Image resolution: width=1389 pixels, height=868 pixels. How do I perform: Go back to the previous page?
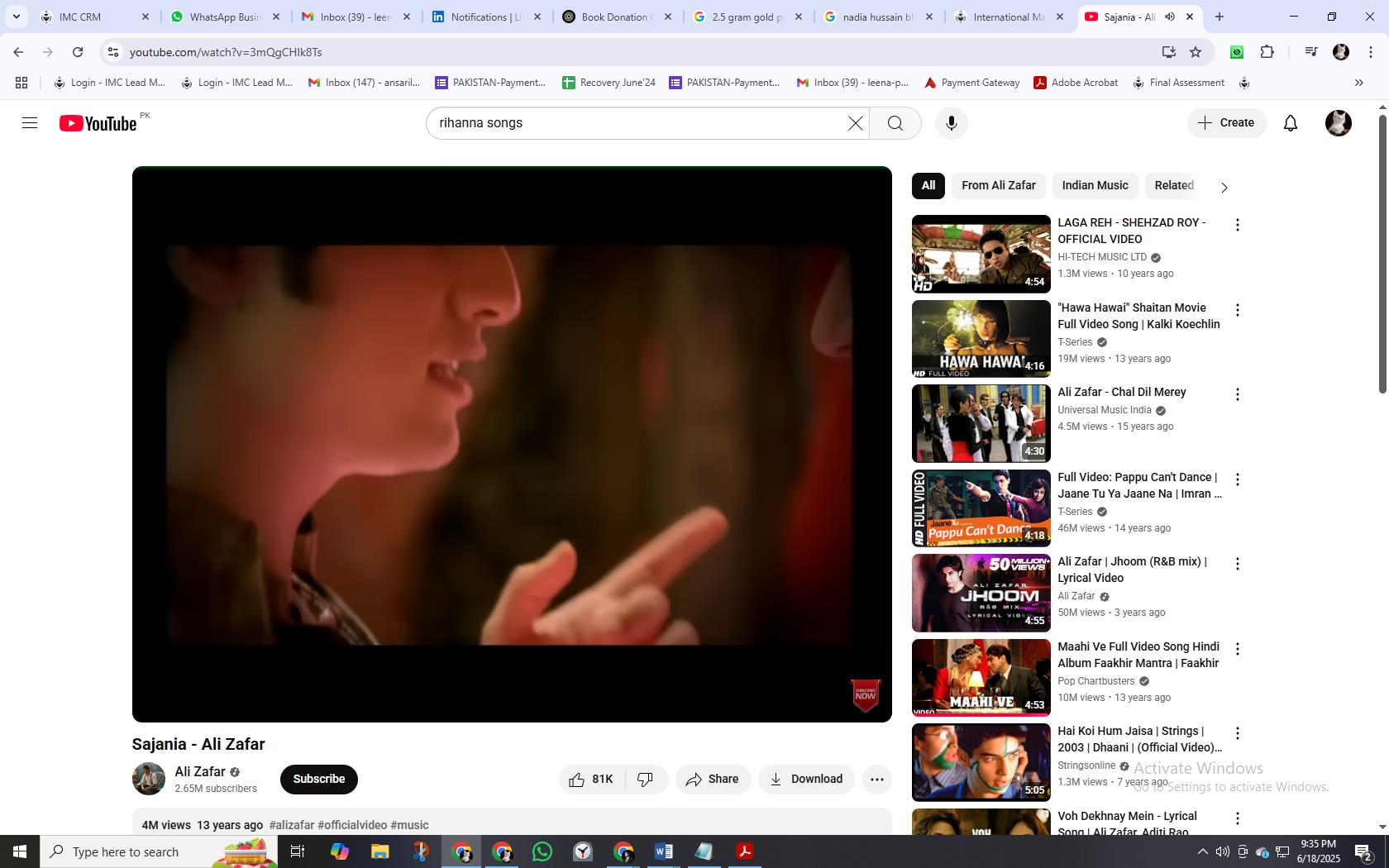(x=18, y=52)
